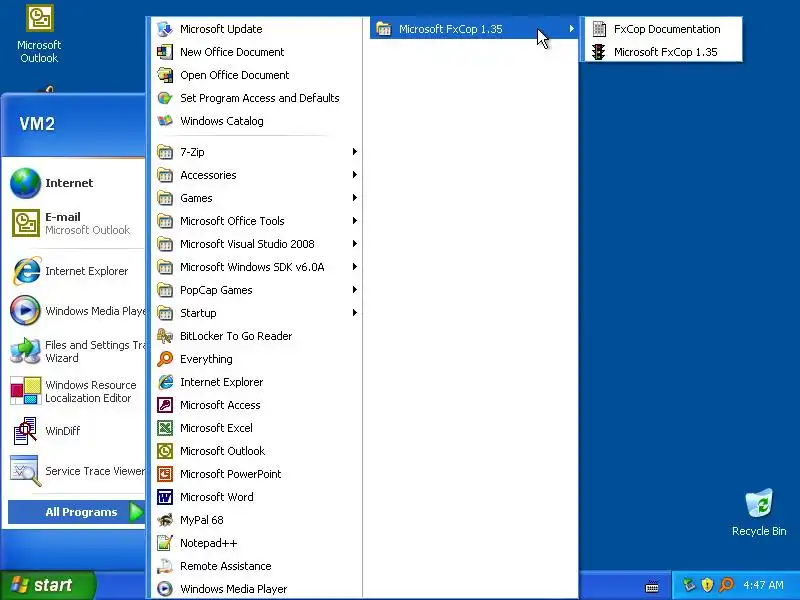Image resolution: width=800 pixels, height=600 pixels.
Task: Launch Internet Explorer from recent programs
Action: 74,271
